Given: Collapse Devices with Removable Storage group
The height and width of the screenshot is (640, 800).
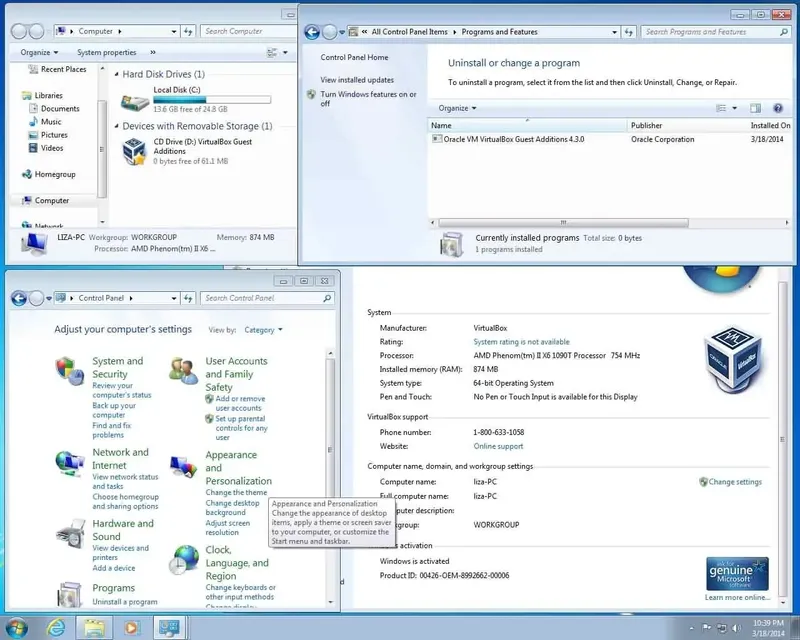Looking at the screenshot, I should (117, 126).
